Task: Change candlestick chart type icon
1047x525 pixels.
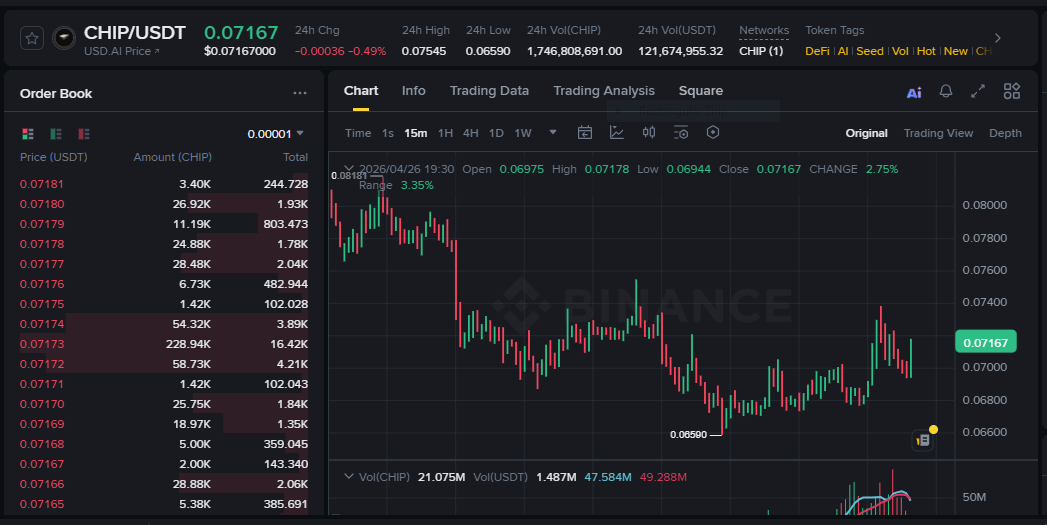Action: [648, 132]
